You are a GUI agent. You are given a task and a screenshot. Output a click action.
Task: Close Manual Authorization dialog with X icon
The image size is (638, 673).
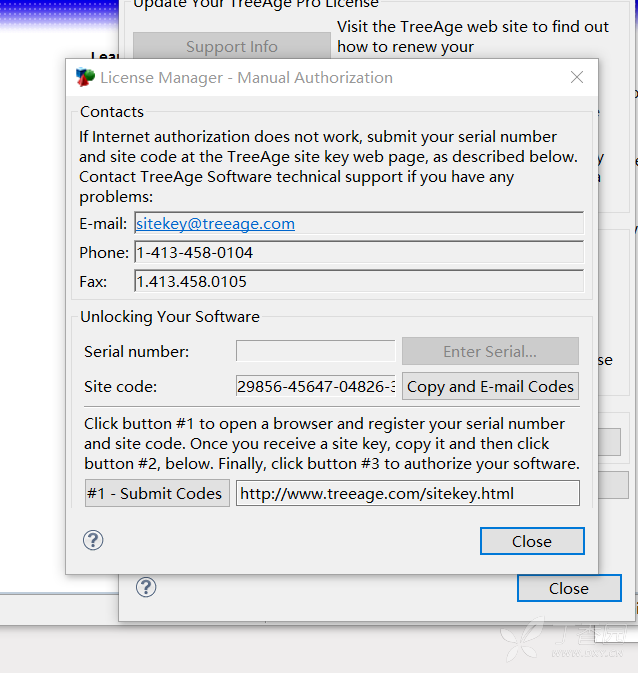(x=577, y=78)
